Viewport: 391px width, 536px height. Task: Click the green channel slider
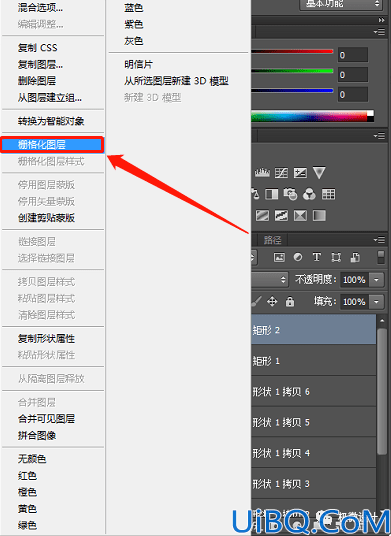point(292,71)
